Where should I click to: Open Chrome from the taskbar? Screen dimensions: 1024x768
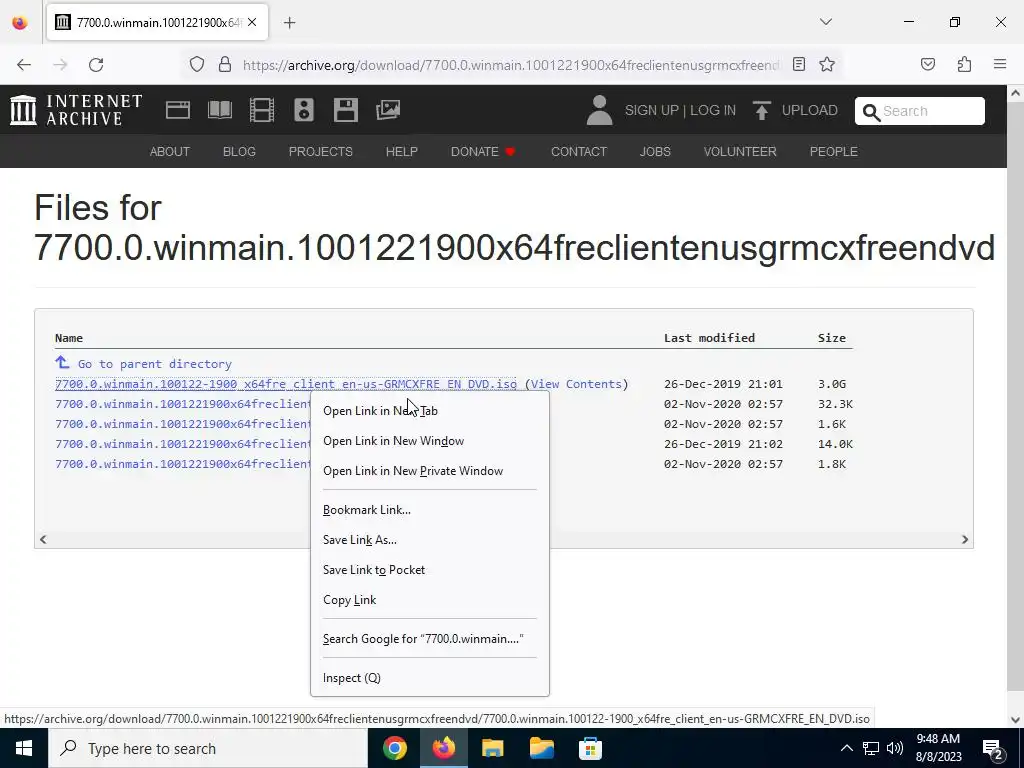click(x=394, y=748)
